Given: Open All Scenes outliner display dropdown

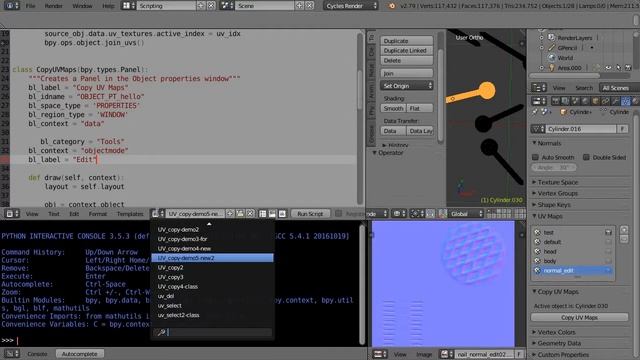Looking at the screenshot, I should (619, 88).
